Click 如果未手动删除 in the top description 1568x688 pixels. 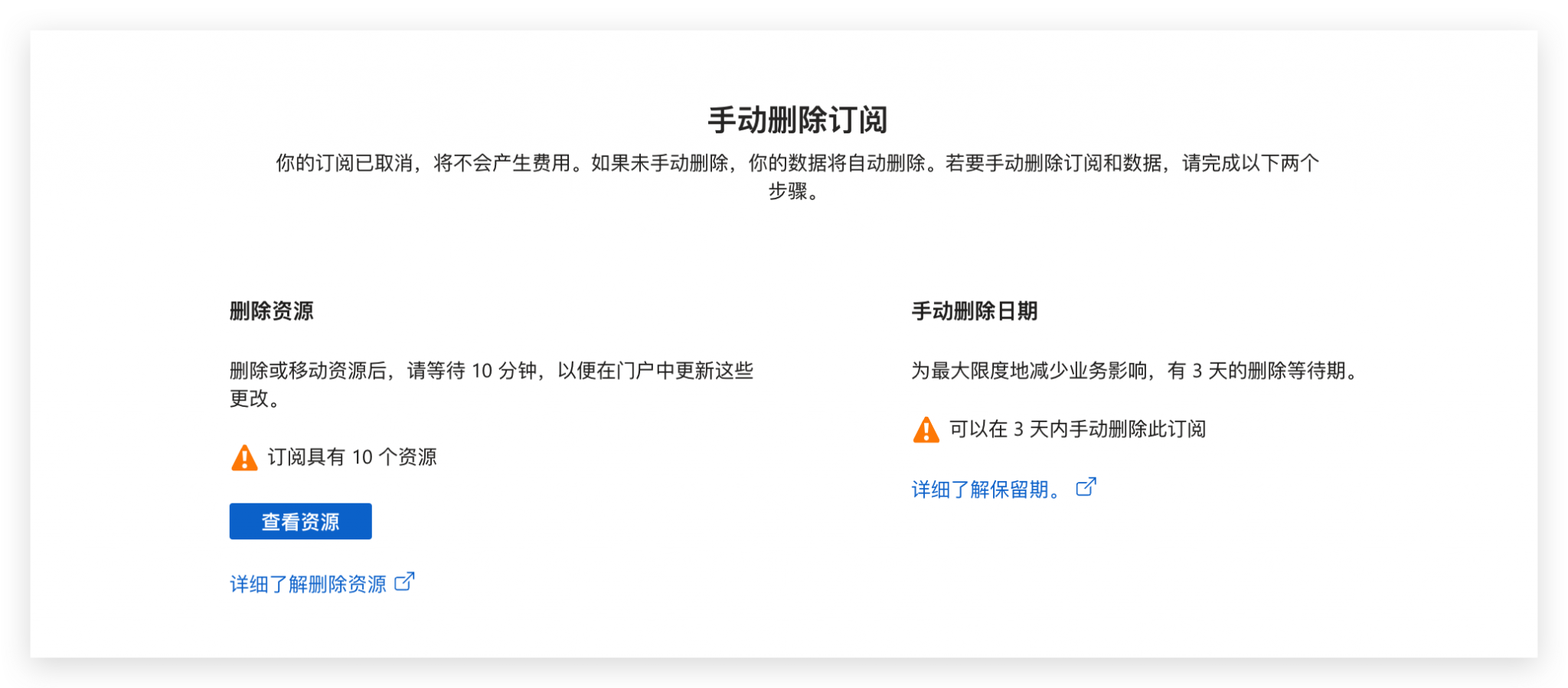pos(659,163)
